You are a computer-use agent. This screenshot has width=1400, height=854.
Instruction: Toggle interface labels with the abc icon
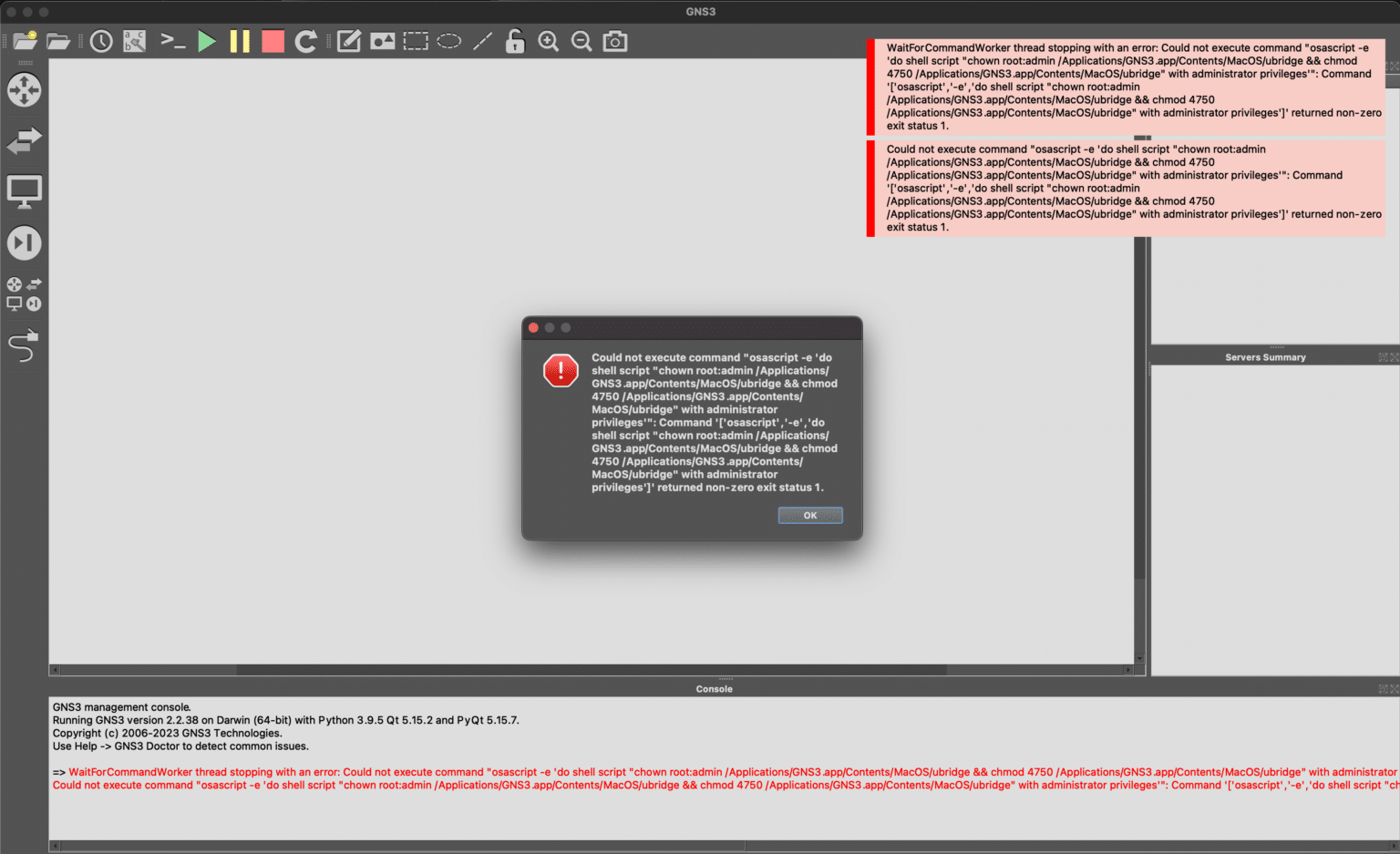click(134, 40)
